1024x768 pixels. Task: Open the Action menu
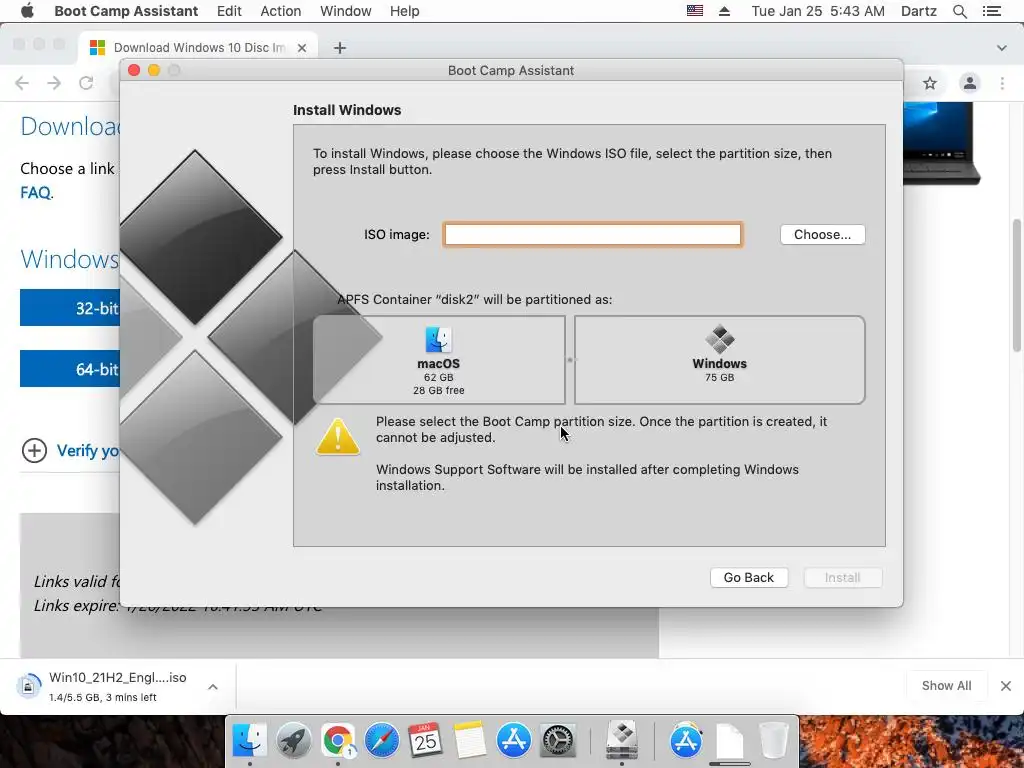coord(281,11)
